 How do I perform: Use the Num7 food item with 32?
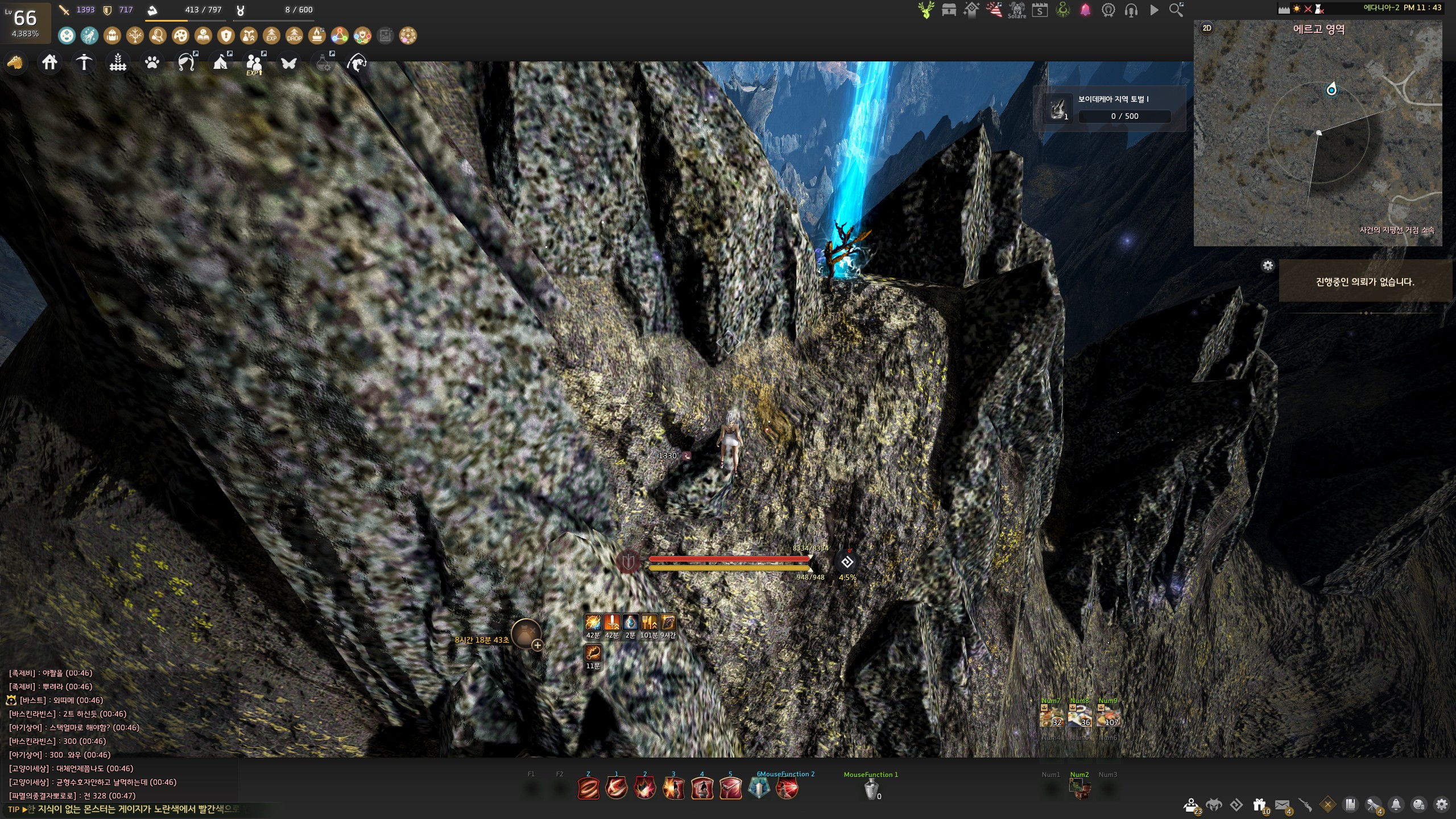1051,715
